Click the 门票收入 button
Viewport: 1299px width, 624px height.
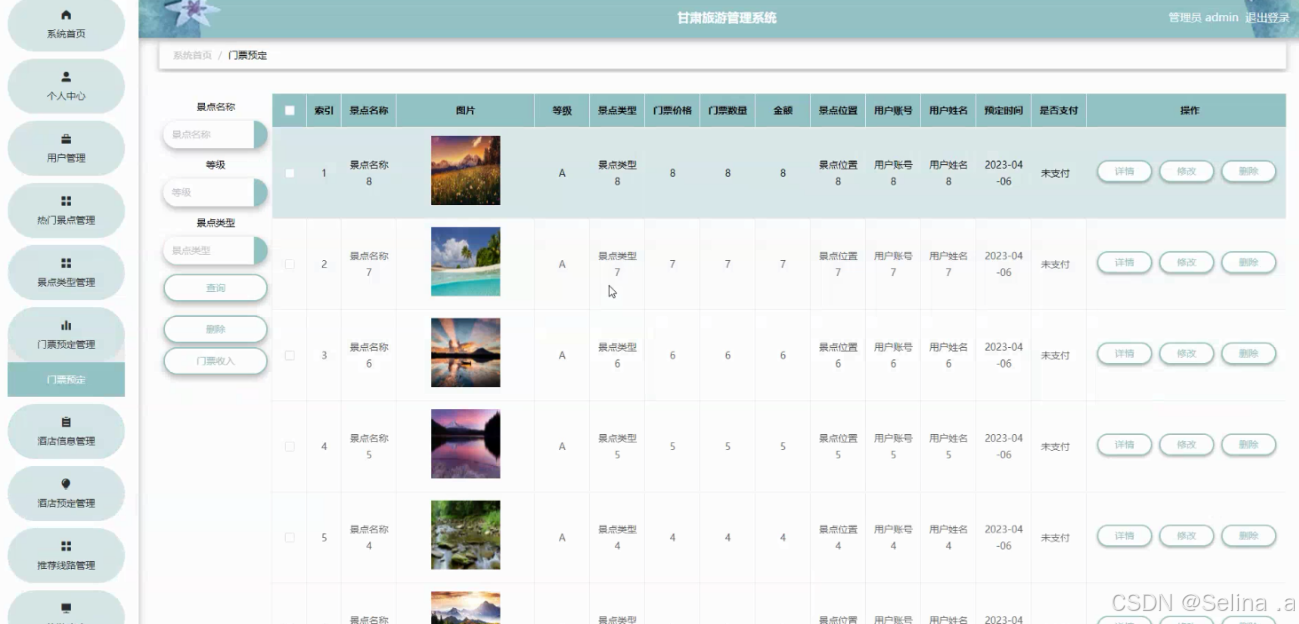pos(215,361)
